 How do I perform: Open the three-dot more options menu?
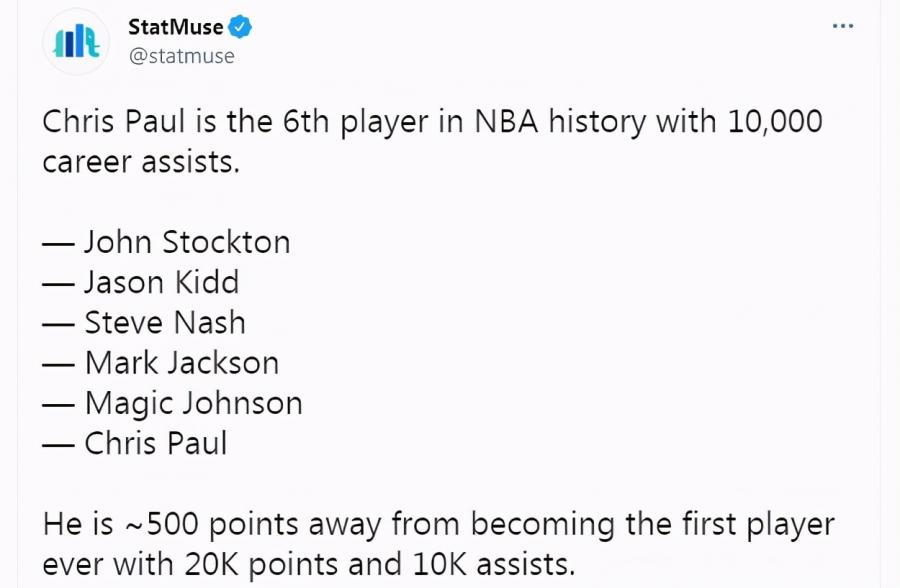(843, 26)
